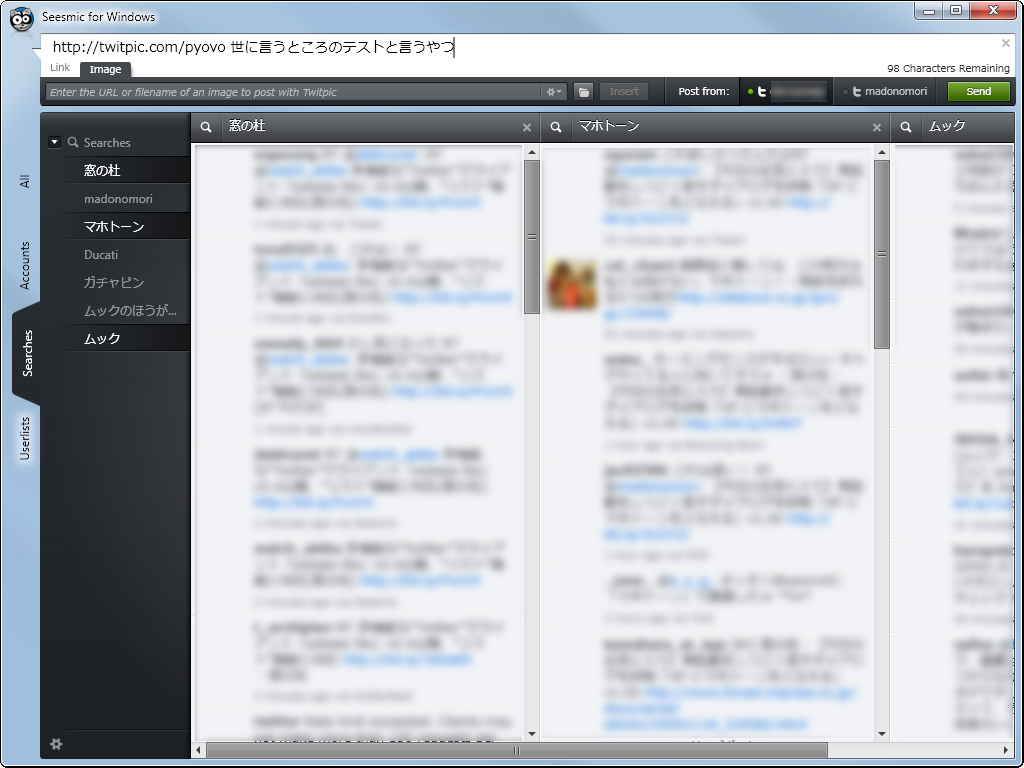Open the Accounts vertical sidebar tab
The width and height of the screenshot is (1024, 768).
[25, 265]
